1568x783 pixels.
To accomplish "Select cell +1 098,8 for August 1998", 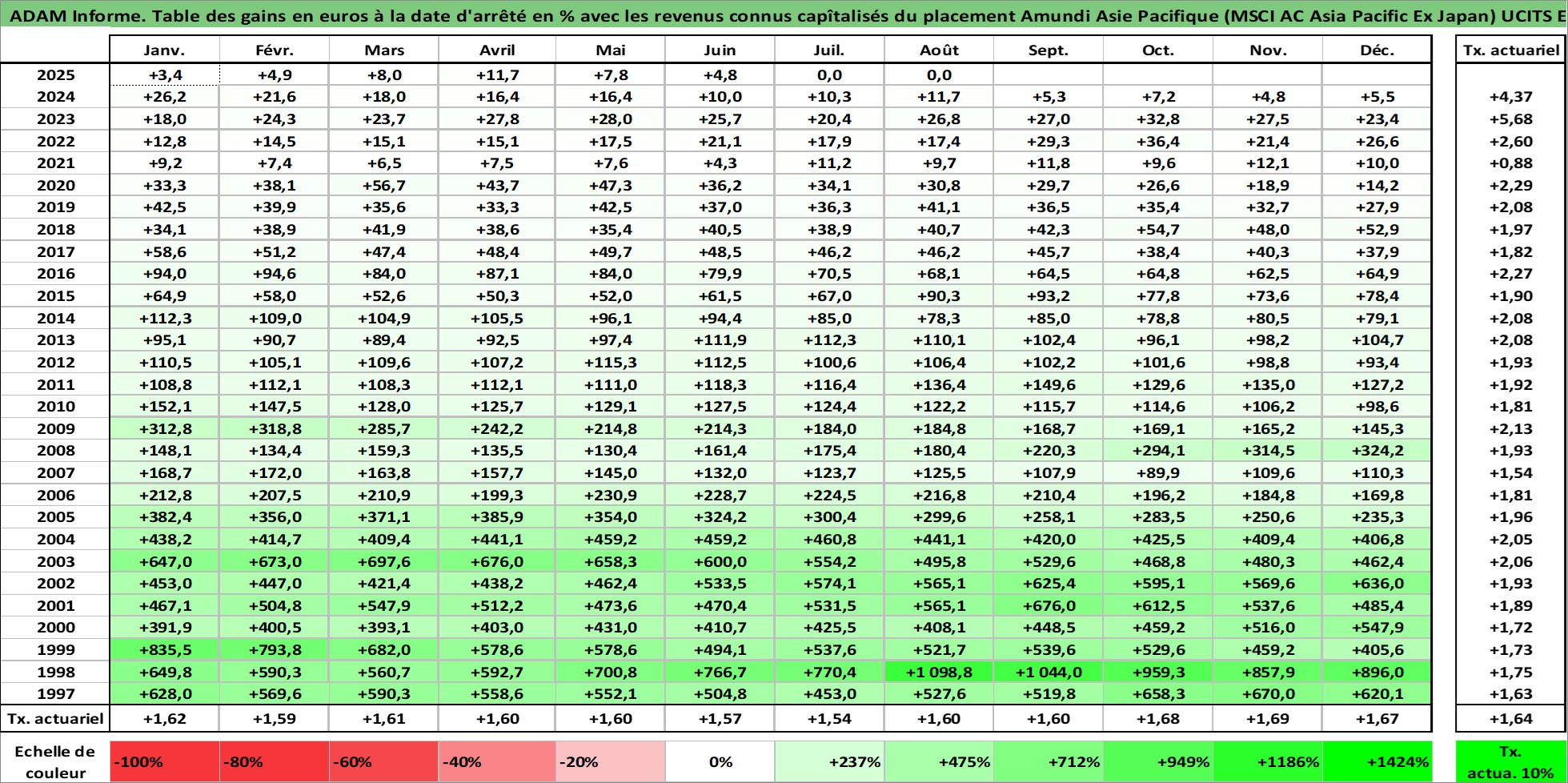I will 939,673.
